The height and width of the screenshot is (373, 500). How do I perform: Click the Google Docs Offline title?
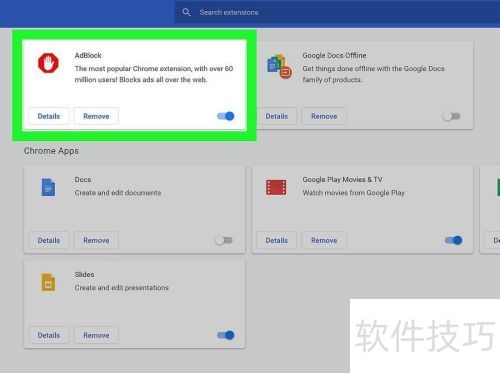pyautogui.click(x=334, y=55)
